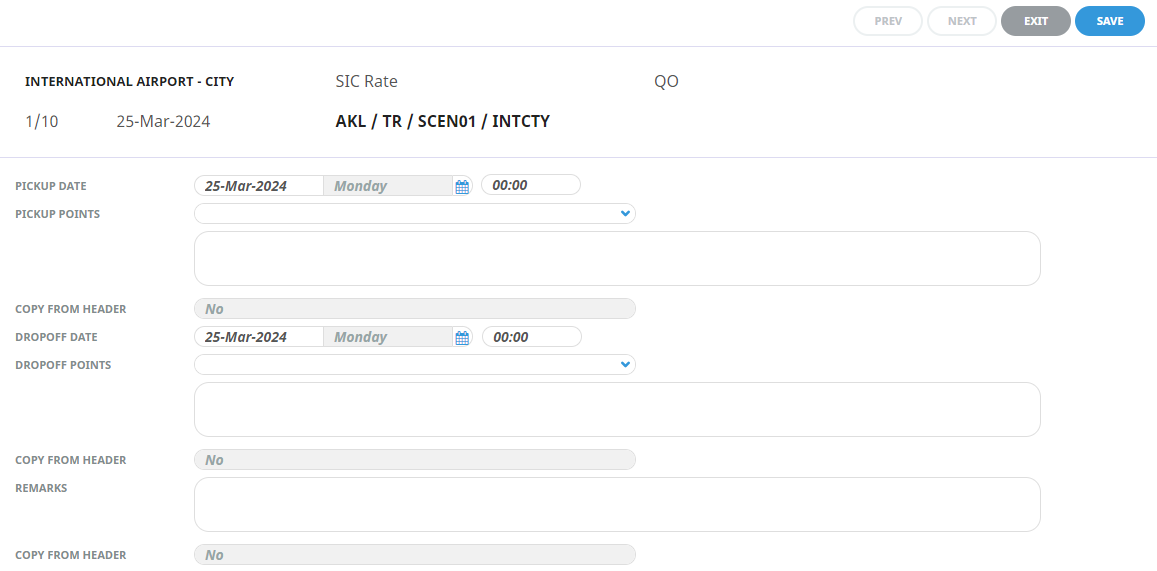Click the pickup weekday field showing Monday
This screenshot has height=571, width=1157.
(x=387, y=186)
